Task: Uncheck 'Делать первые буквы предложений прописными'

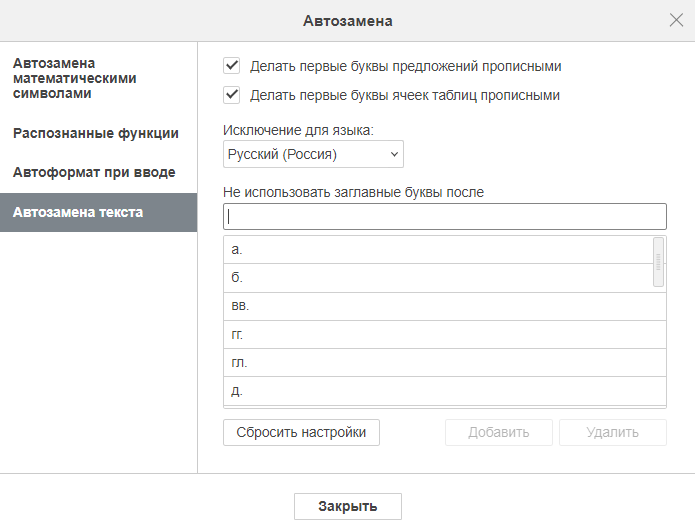Action: (231, 66)
